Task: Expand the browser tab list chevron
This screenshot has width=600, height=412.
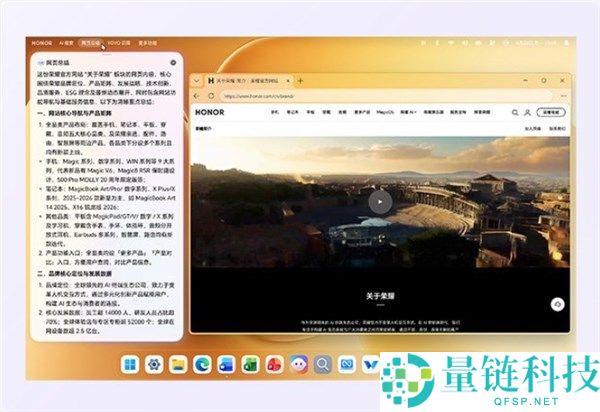Action: click(197, 81)
